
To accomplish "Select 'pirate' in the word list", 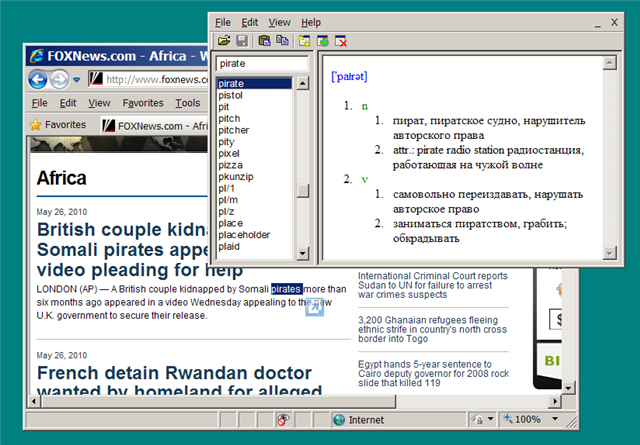I will click(254, 84).
